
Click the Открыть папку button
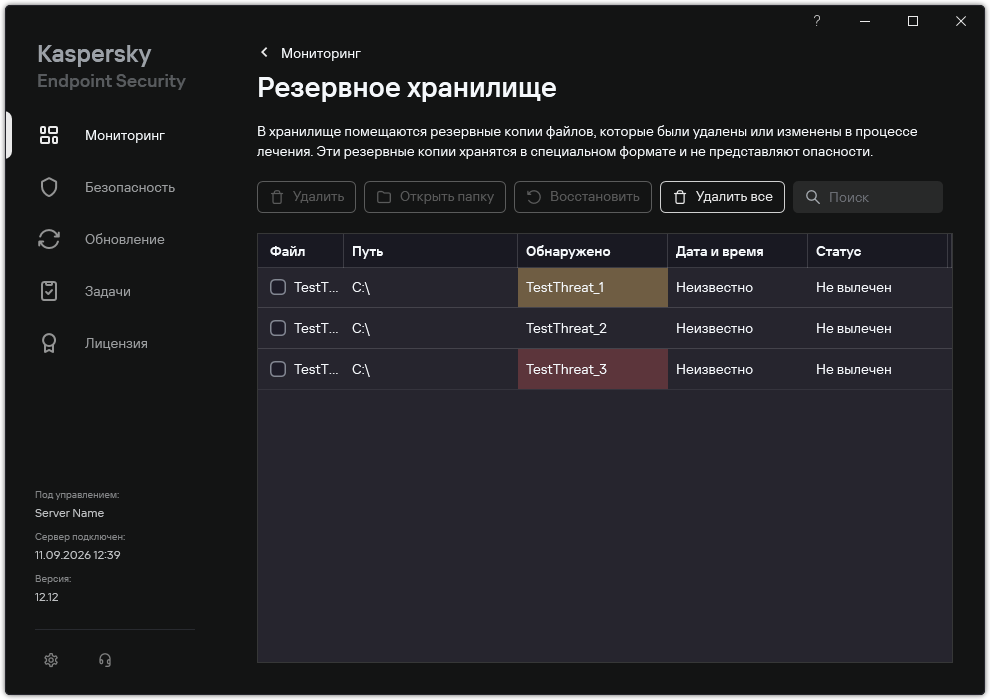coord(435,197)
